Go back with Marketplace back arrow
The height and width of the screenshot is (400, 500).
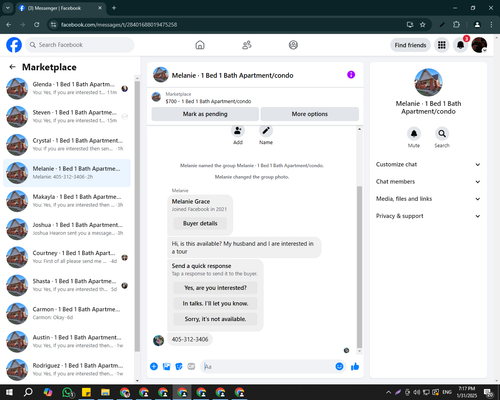[x=12, y=67]
